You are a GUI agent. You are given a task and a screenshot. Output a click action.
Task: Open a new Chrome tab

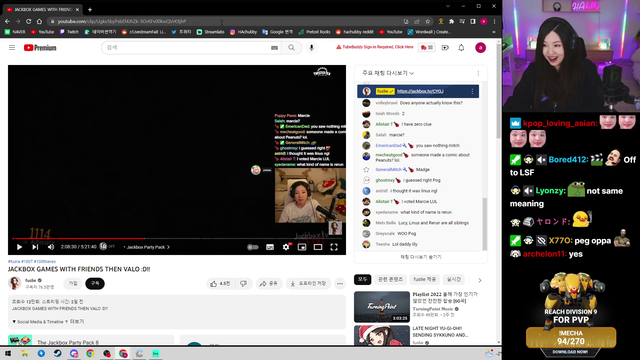point(90,9)
